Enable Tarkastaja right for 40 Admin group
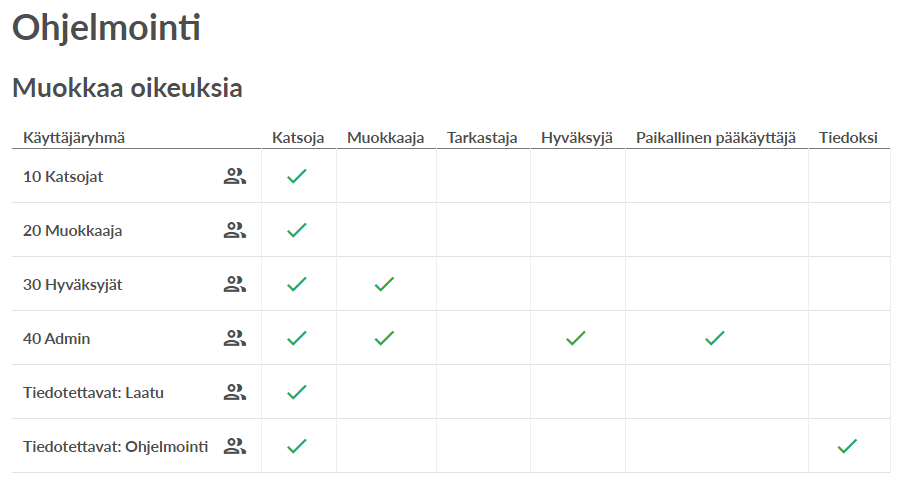 (x=483, y=338)
